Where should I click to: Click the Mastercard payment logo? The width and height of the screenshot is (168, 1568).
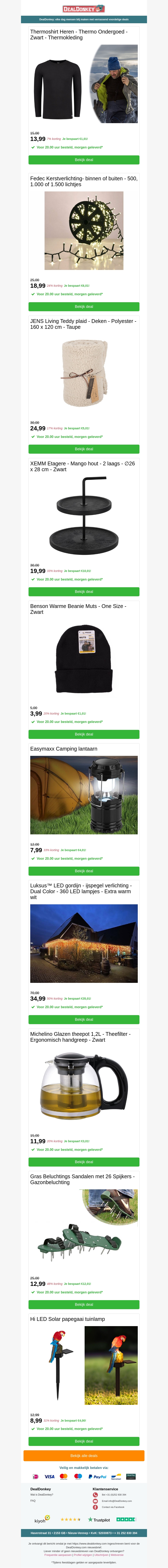point(64,1477)
